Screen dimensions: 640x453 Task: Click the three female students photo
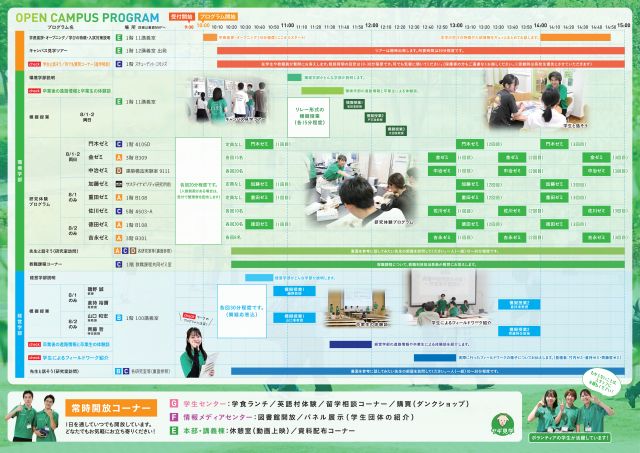(x=571, y=410)
